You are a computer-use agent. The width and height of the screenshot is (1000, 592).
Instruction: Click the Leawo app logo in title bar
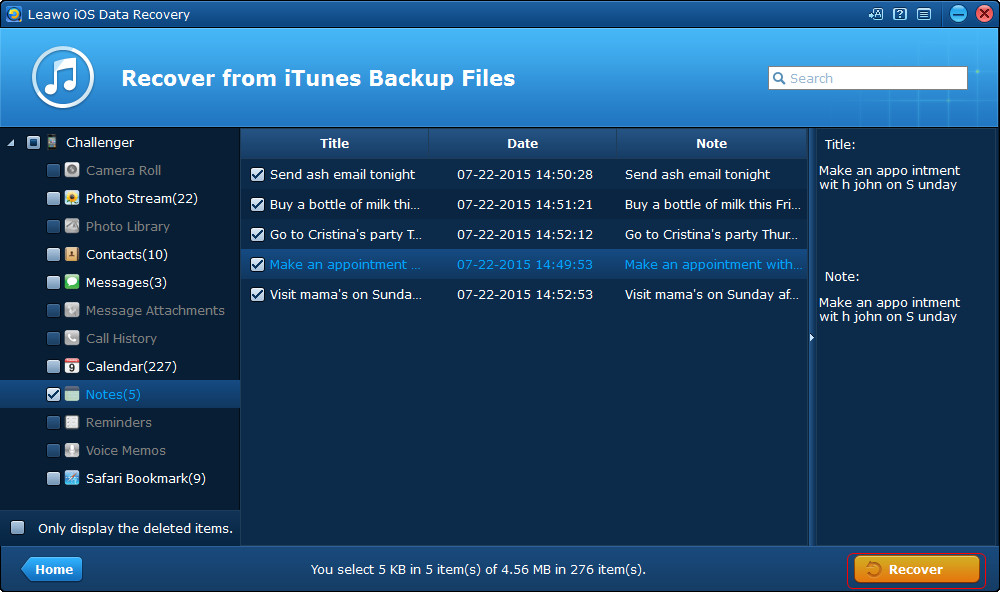pos(13,14)
